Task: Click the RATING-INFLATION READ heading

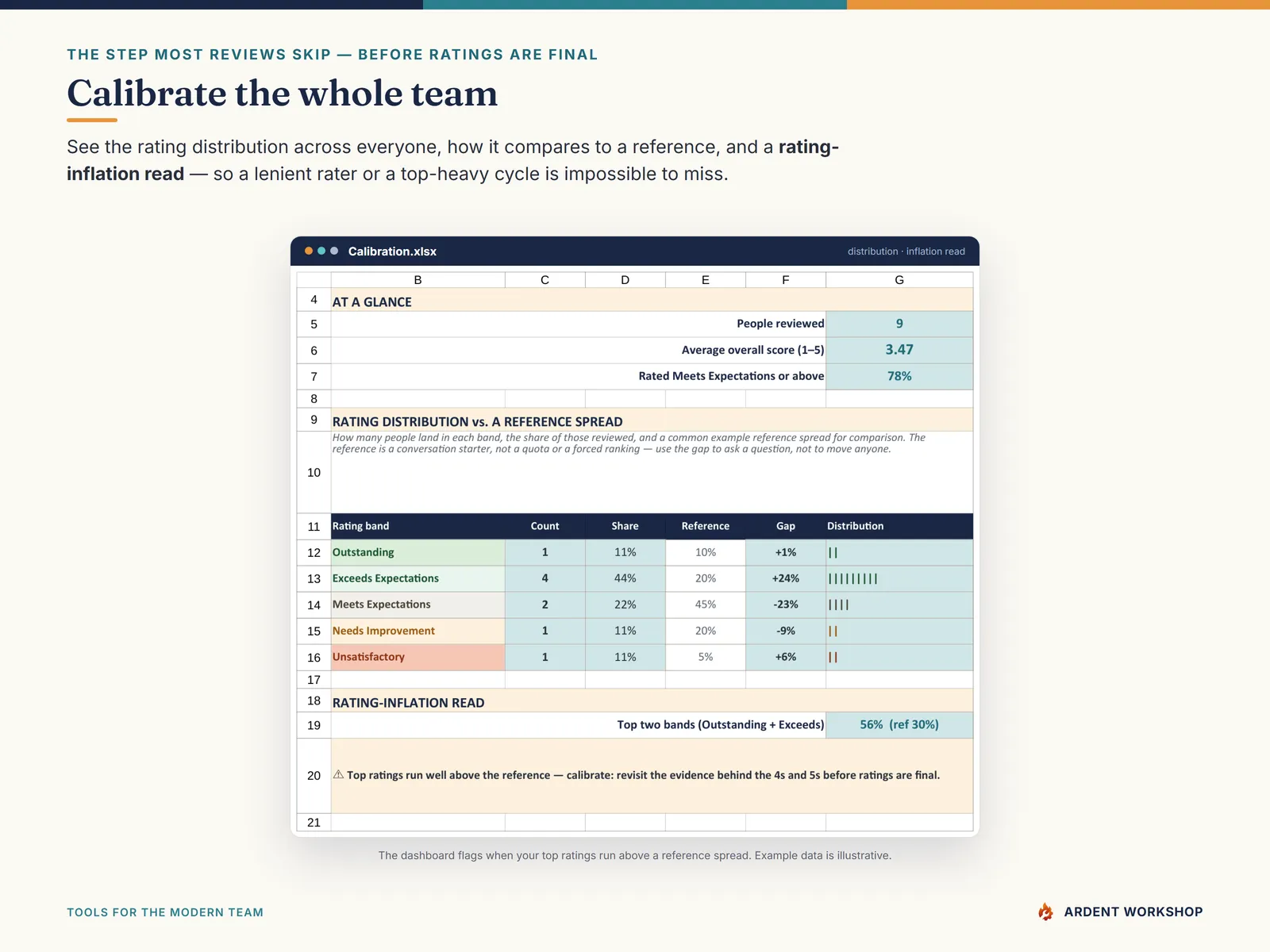Action: pyautogui.click(x=408, y=702)
